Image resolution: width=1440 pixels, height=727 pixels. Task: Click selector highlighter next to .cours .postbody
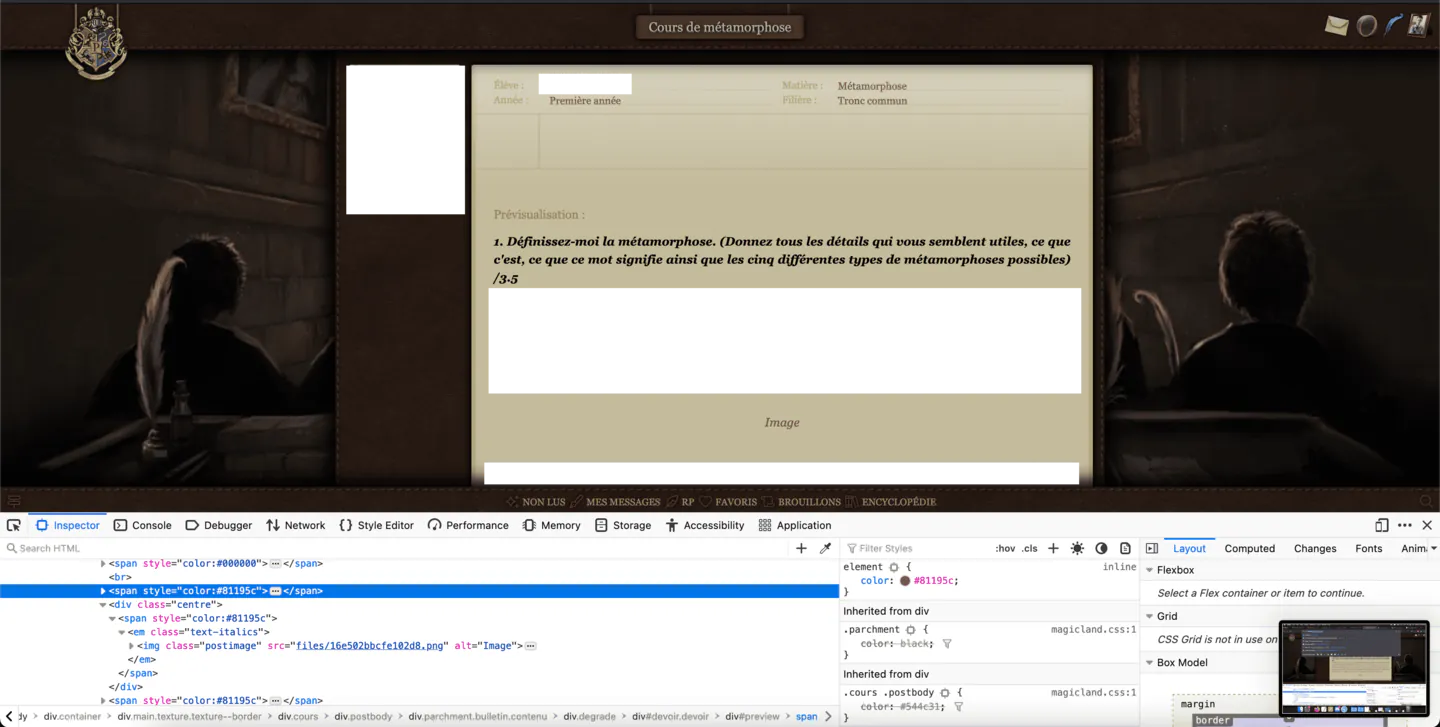pyautogui.click(x=945, y=693)
